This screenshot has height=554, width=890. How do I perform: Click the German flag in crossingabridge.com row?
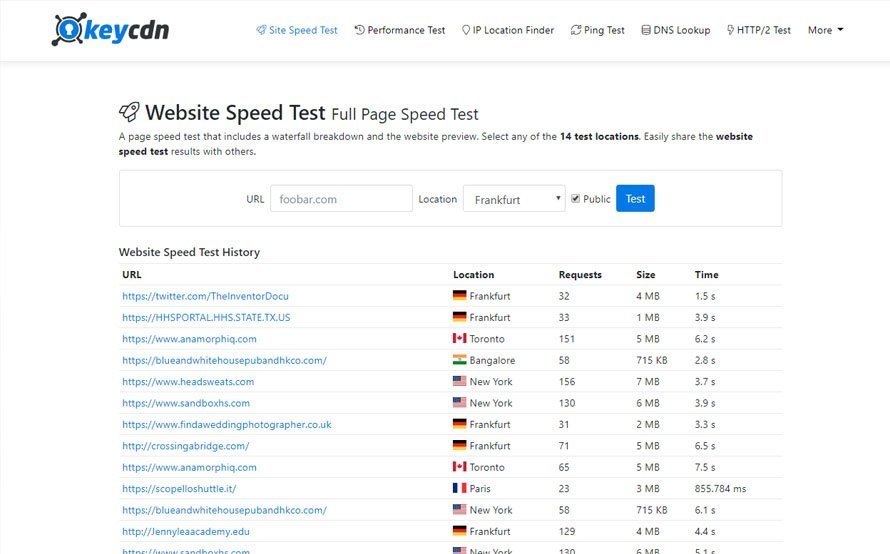click(x=459, y=445)
